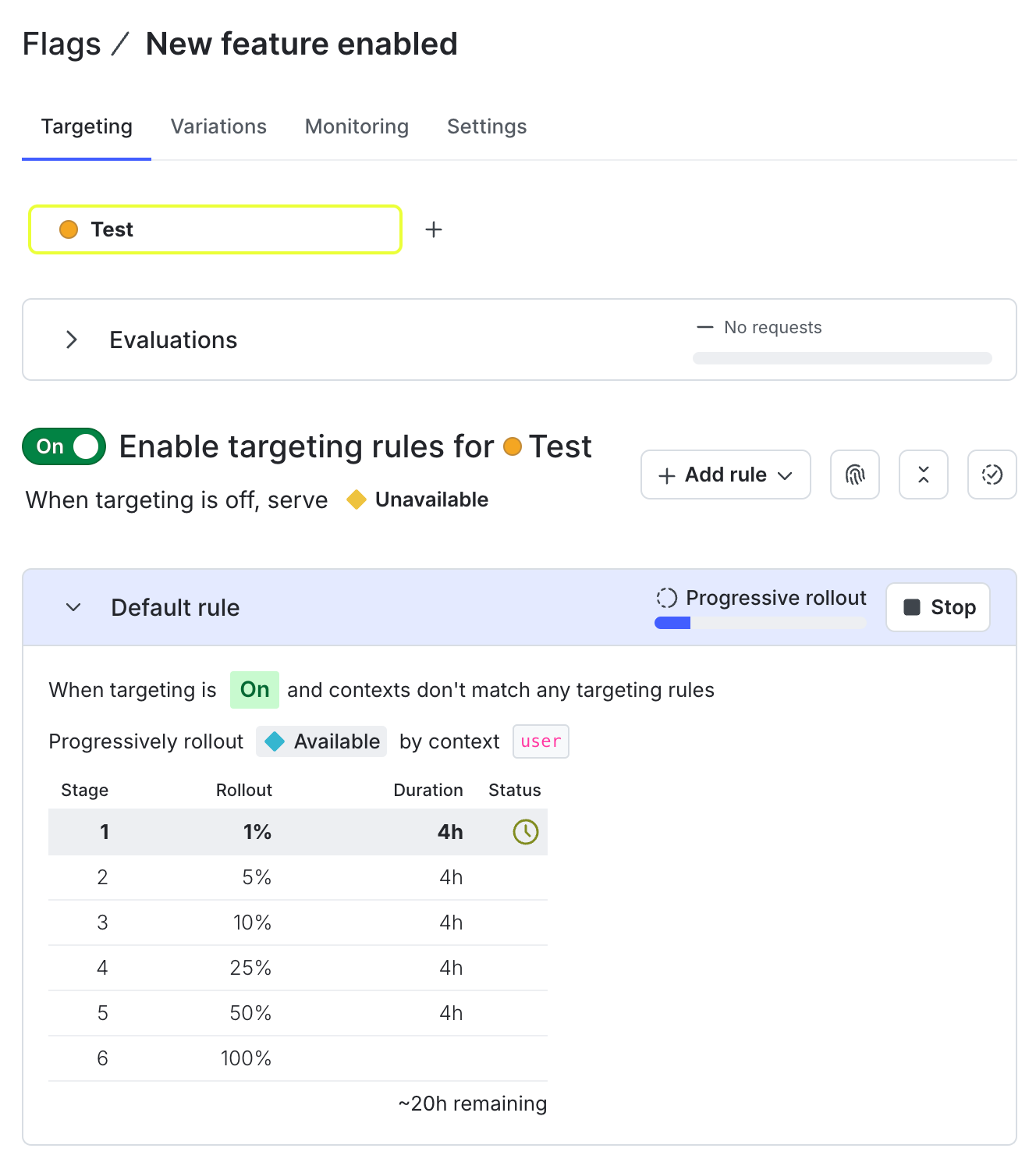This screenshot has height=1166, width=1036.
Task: Stop the progressive rollout
Action: [938, 607]
